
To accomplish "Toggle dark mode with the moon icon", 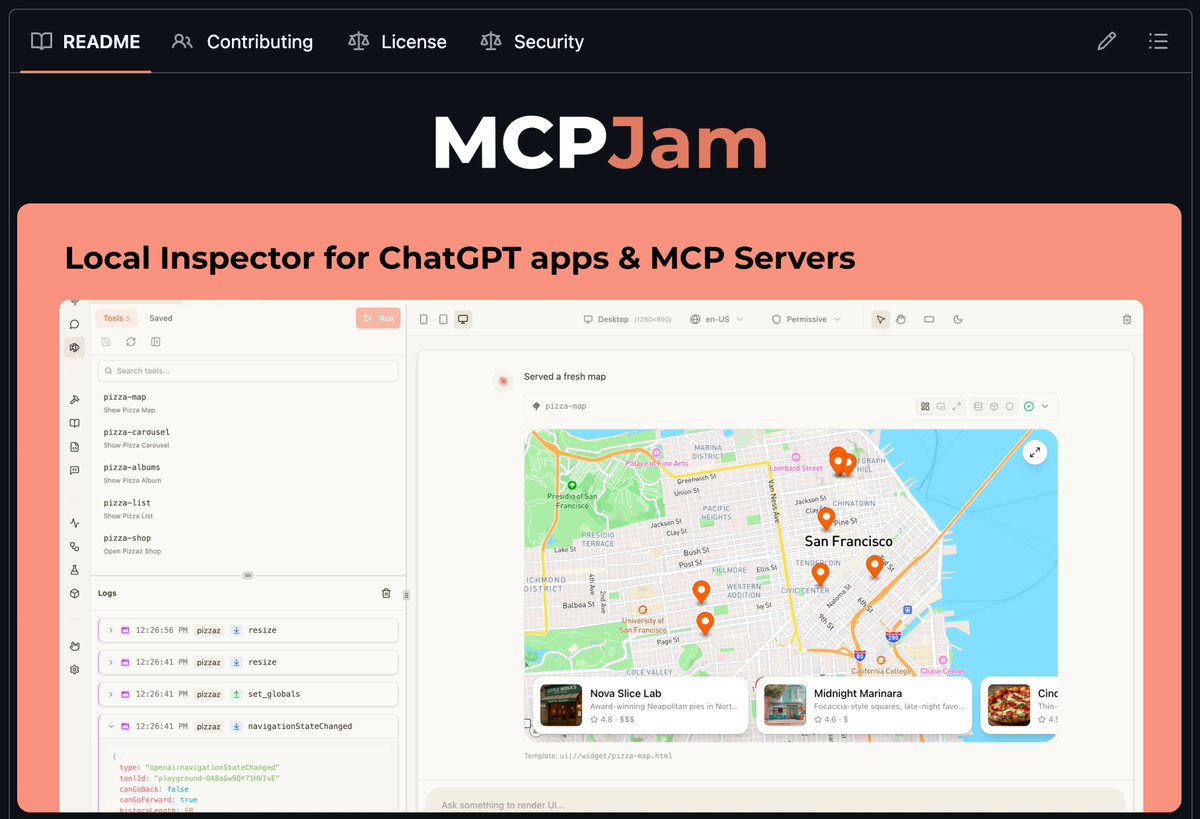I will point(957,319).
